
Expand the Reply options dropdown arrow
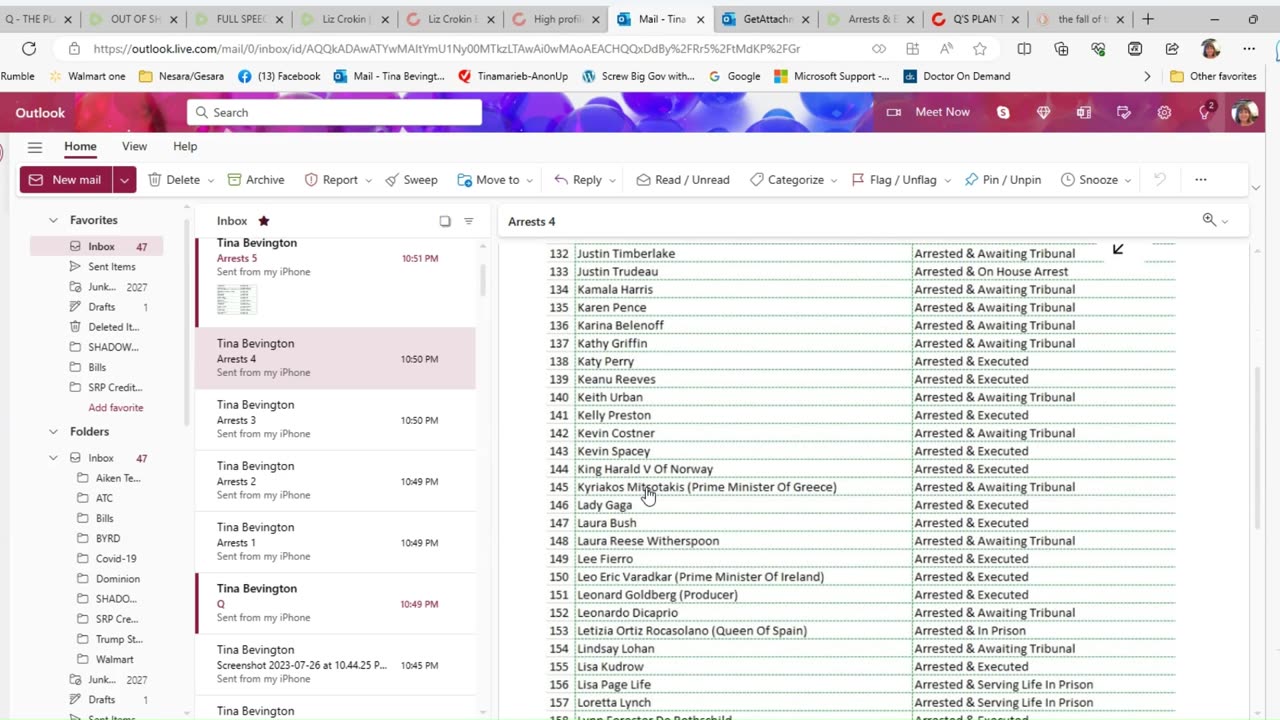pos(612,181)
